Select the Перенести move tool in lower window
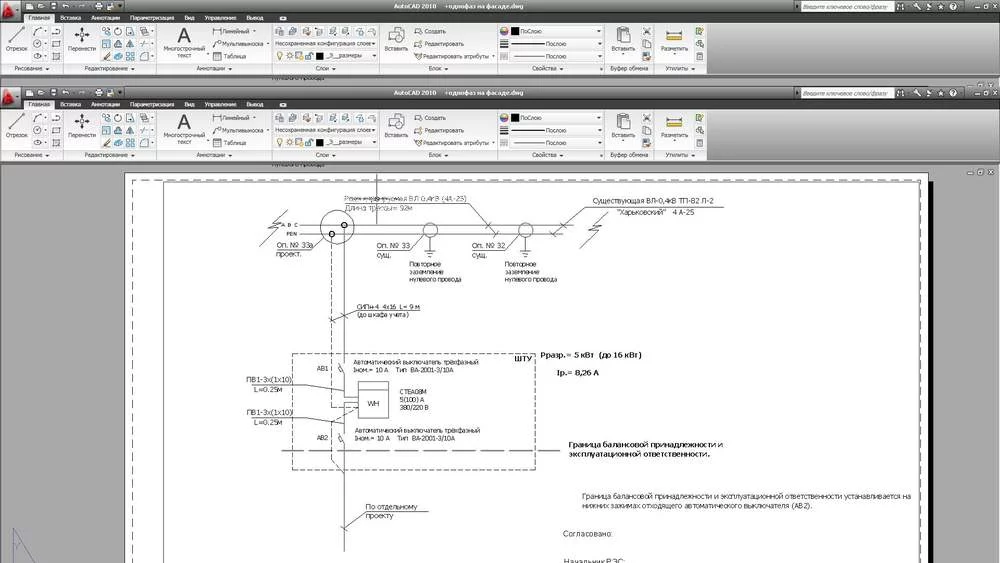Image resolution: width=1000 pixels, height=563 pixels. [82, 125]
